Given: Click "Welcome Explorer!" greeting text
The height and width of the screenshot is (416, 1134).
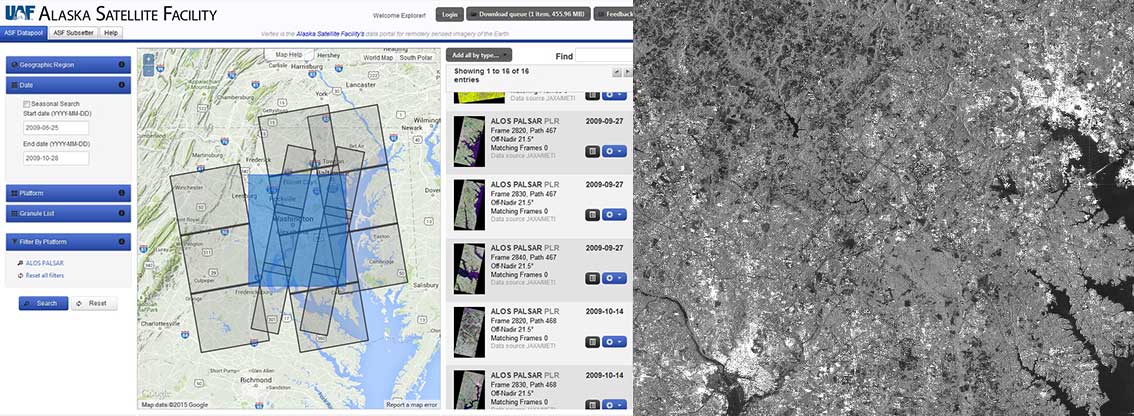Looking at the screenshot, I should [x=398, y=15].
